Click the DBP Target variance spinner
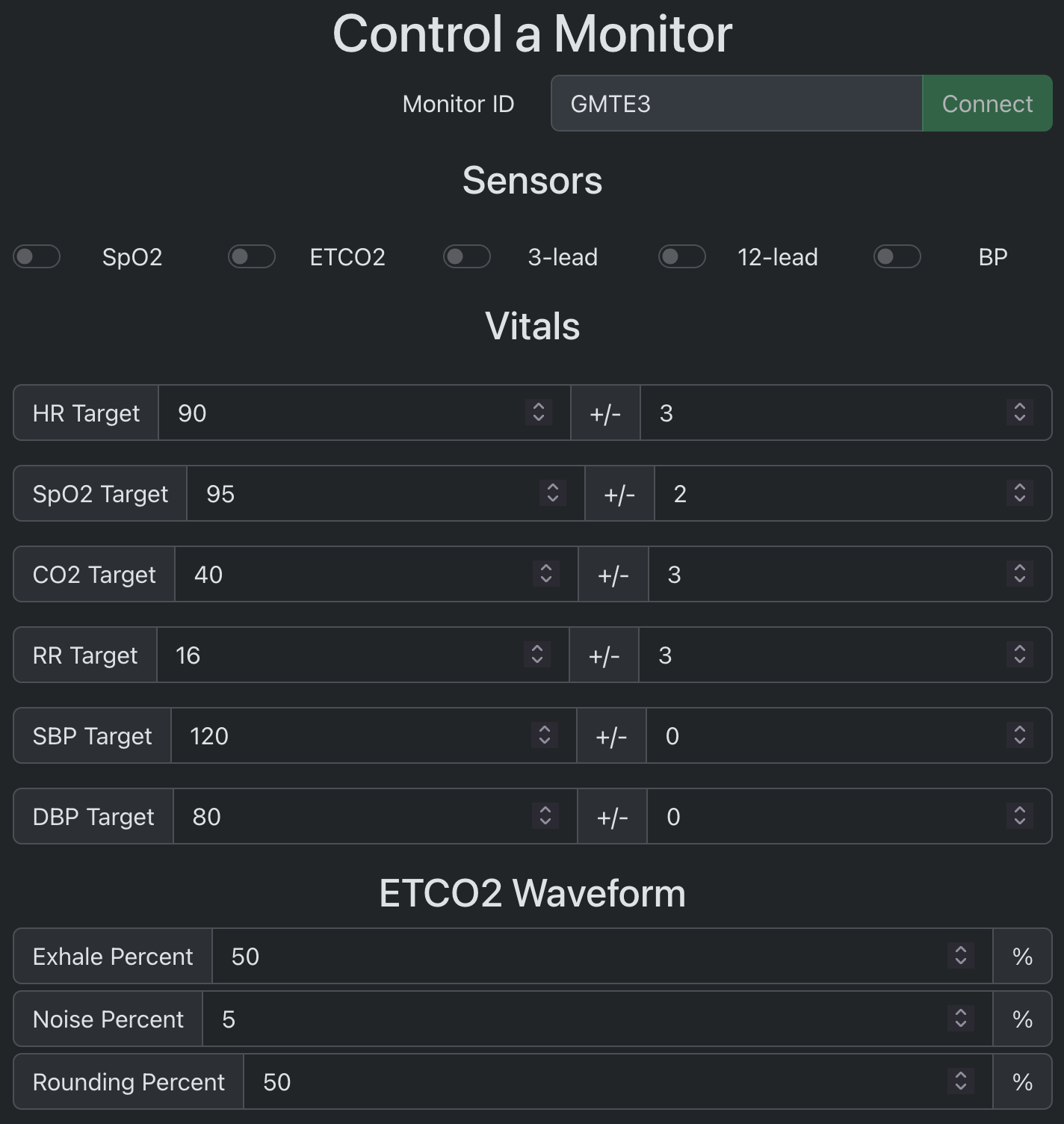This screenshot has width=1064, height=1124. (1020, 815)
